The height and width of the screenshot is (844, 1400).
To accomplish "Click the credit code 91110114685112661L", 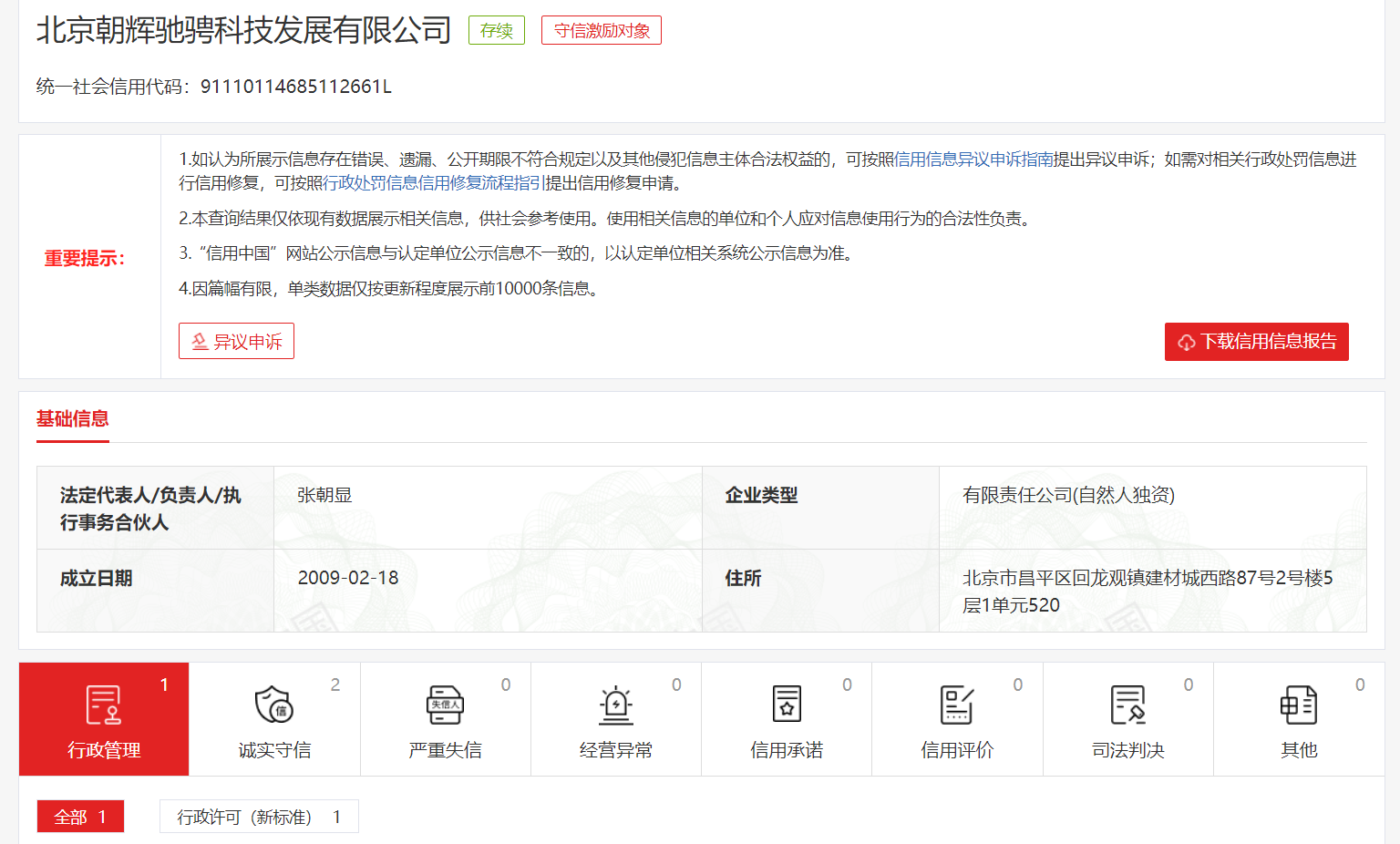I will click(296, 87).
